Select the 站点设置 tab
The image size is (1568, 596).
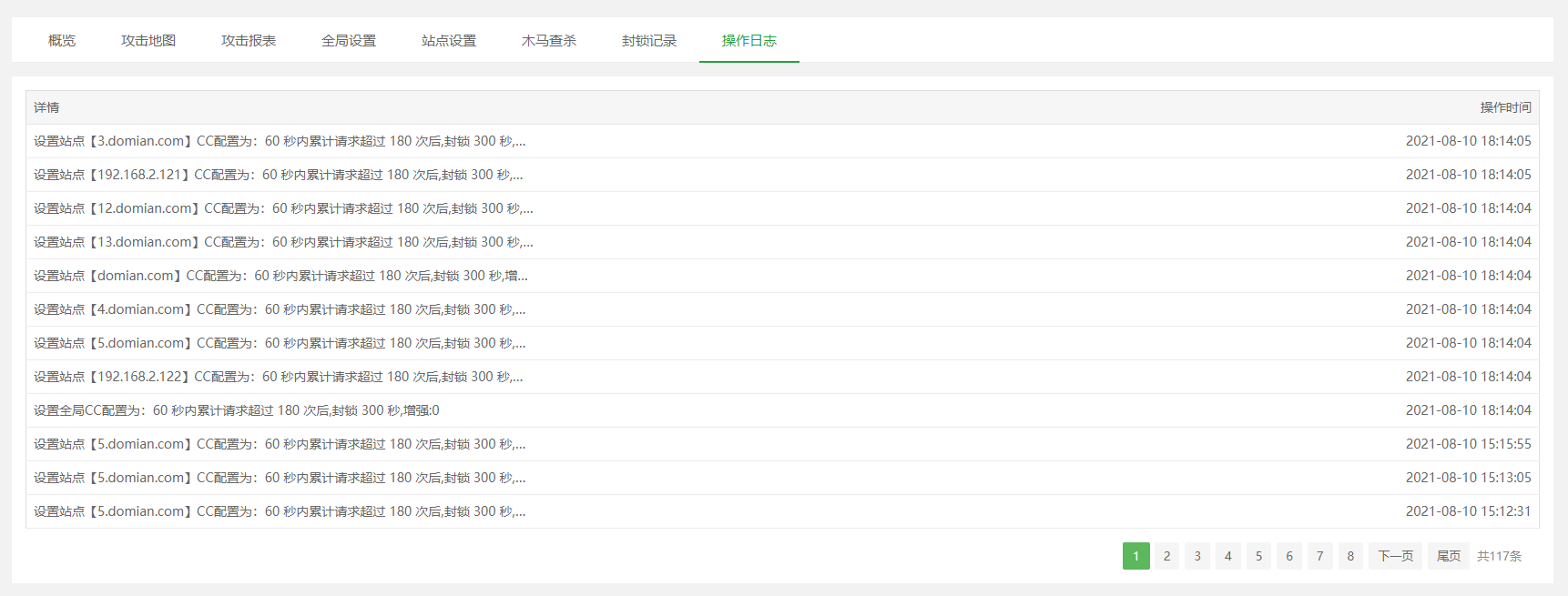pos(449,40)
